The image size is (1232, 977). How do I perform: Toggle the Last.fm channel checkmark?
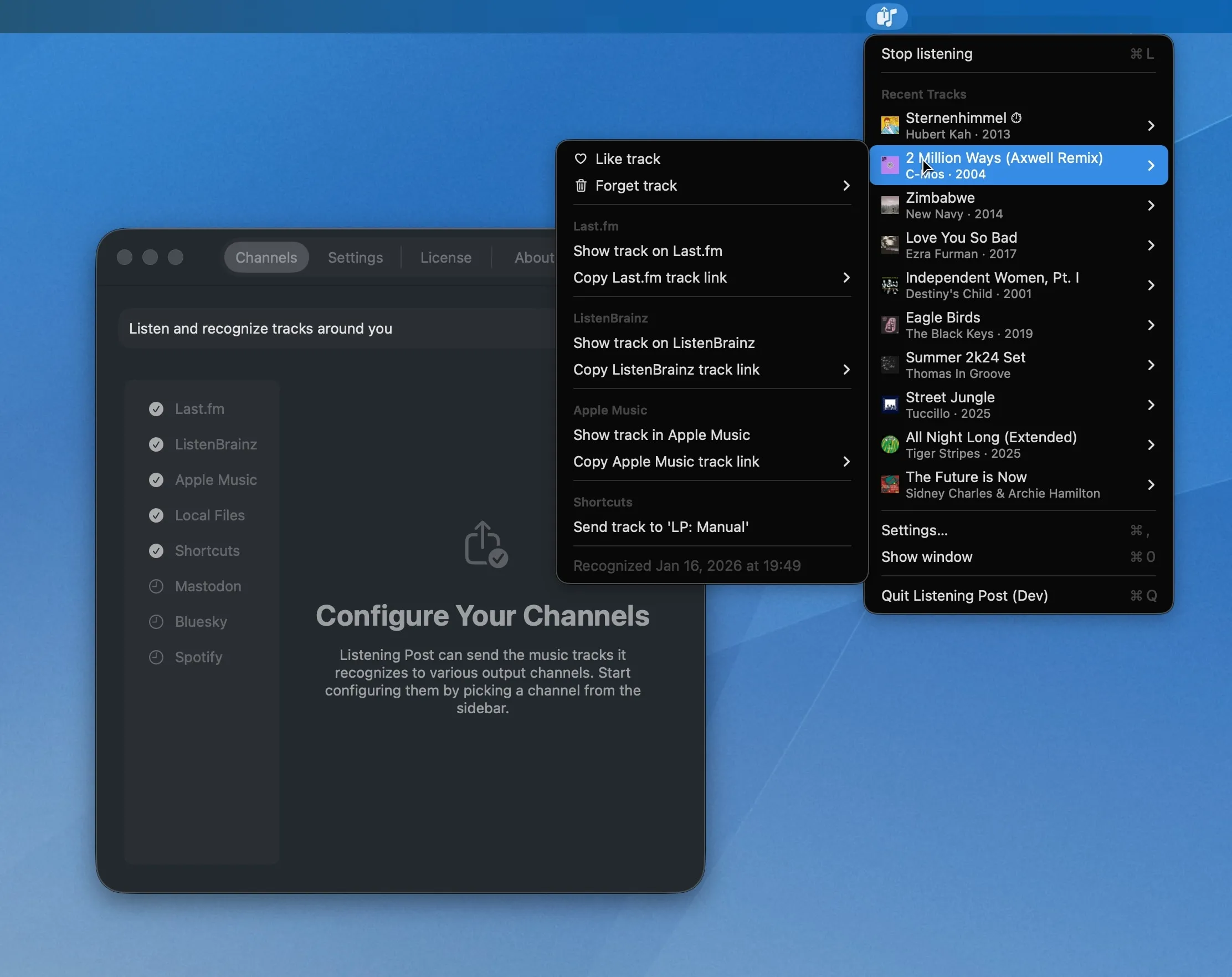pos(156,409)
